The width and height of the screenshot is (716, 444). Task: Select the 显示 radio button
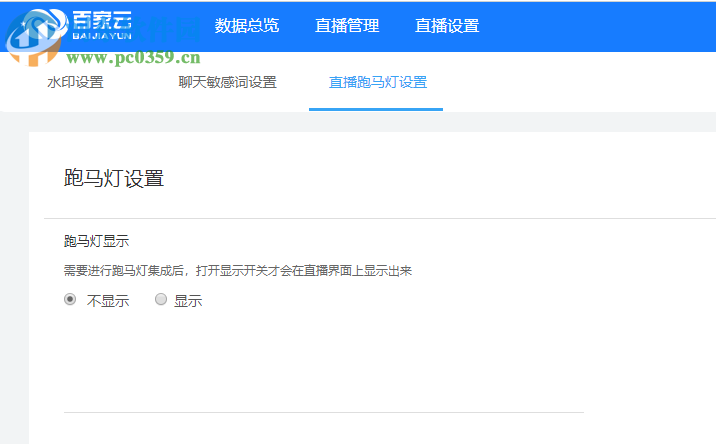click(x=161, y=299)
